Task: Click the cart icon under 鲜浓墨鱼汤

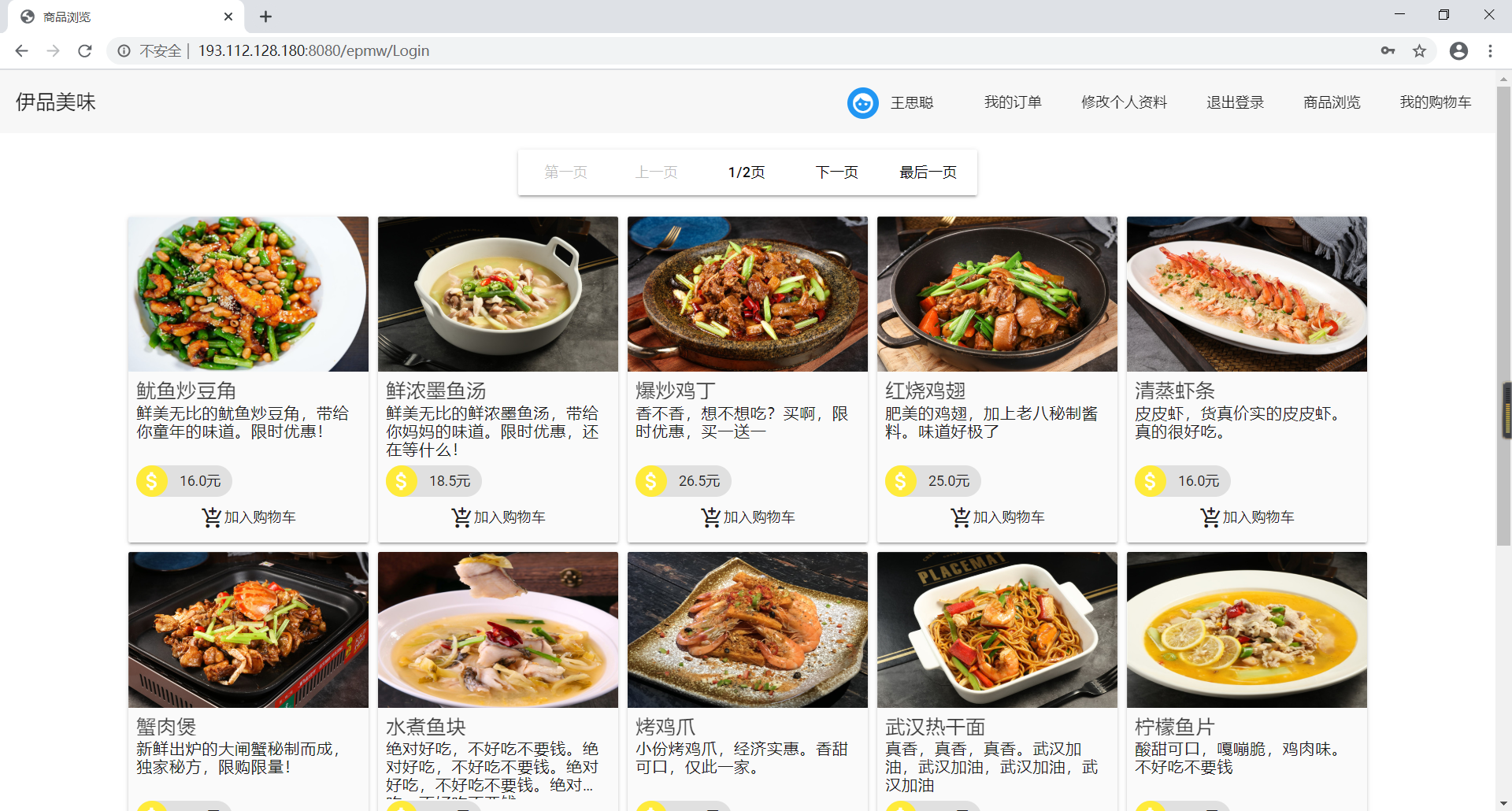Action: pos(461,517)
